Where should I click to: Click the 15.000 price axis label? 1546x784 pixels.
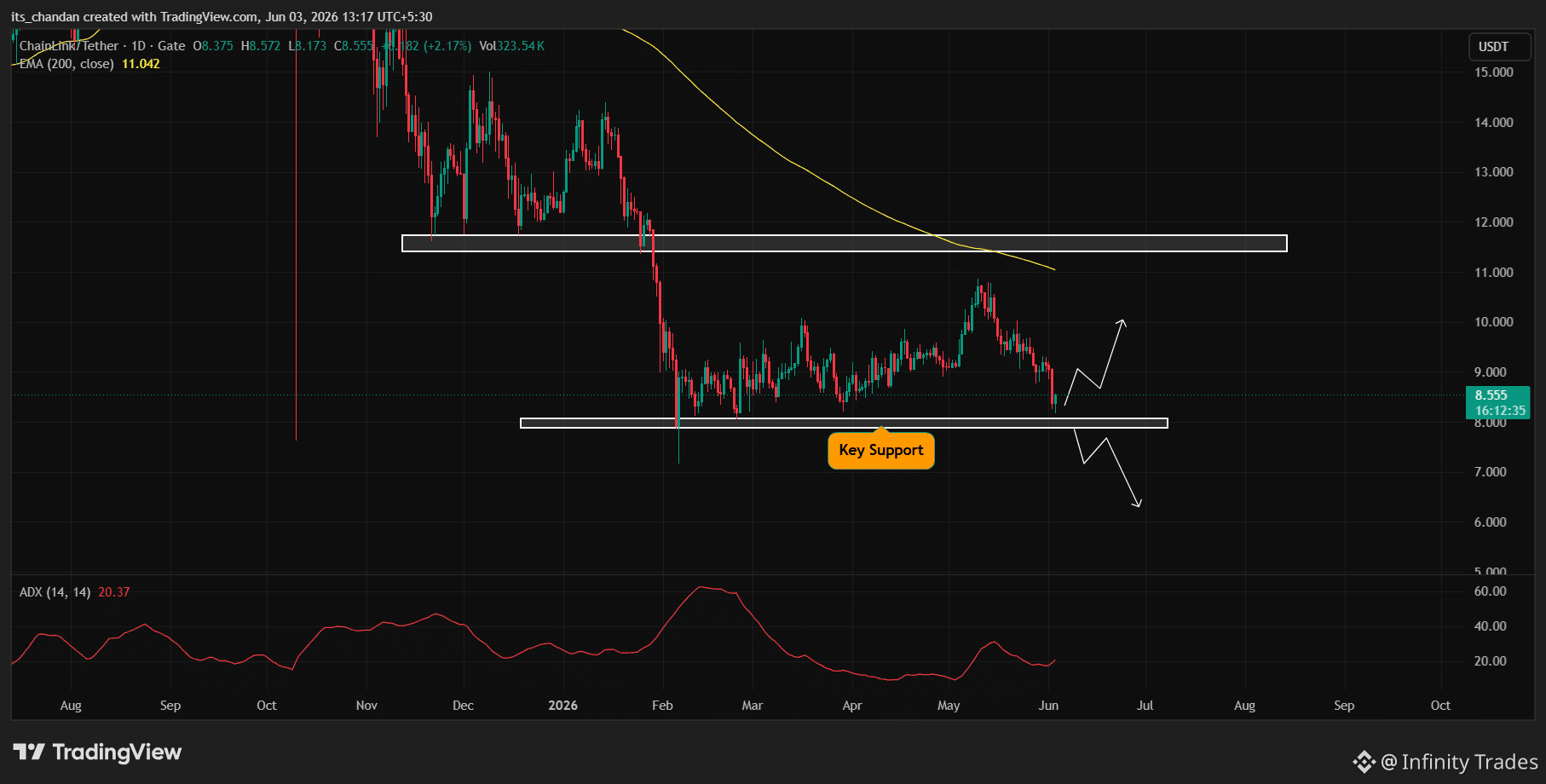tap(1494, 72)
